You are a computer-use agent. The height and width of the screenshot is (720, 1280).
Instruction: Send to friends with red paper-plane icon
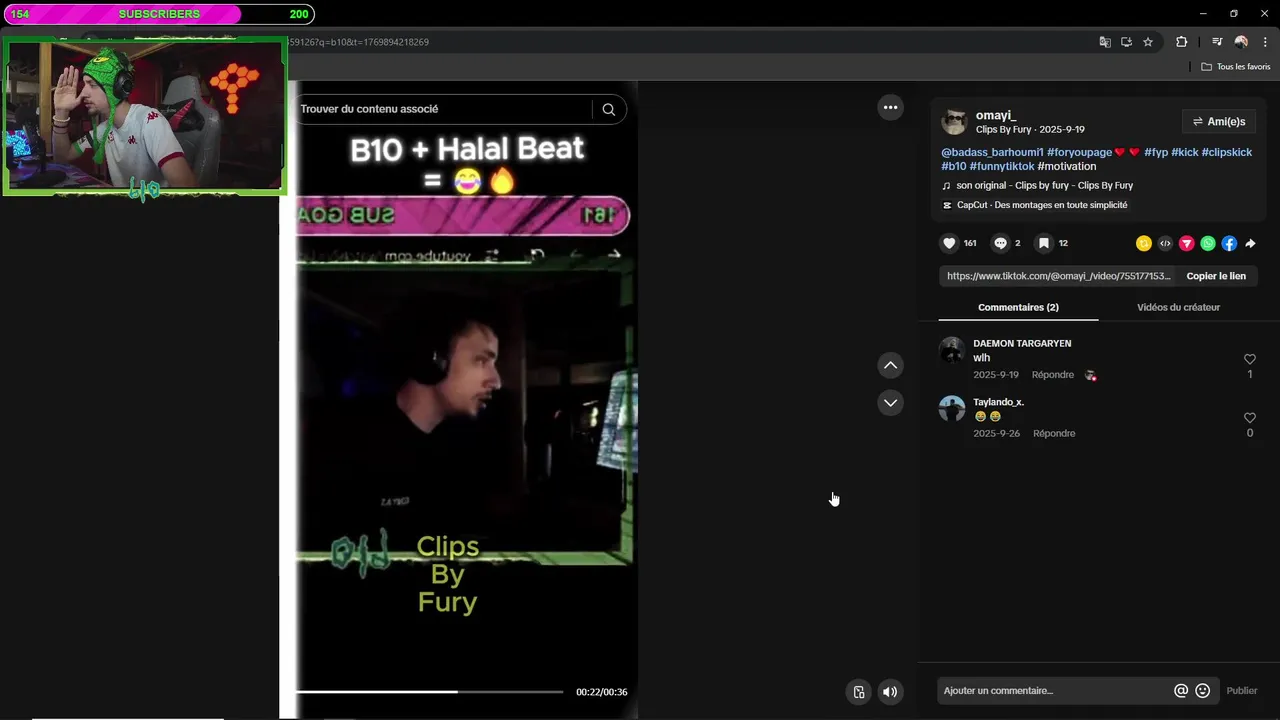tap(1187, 243)
